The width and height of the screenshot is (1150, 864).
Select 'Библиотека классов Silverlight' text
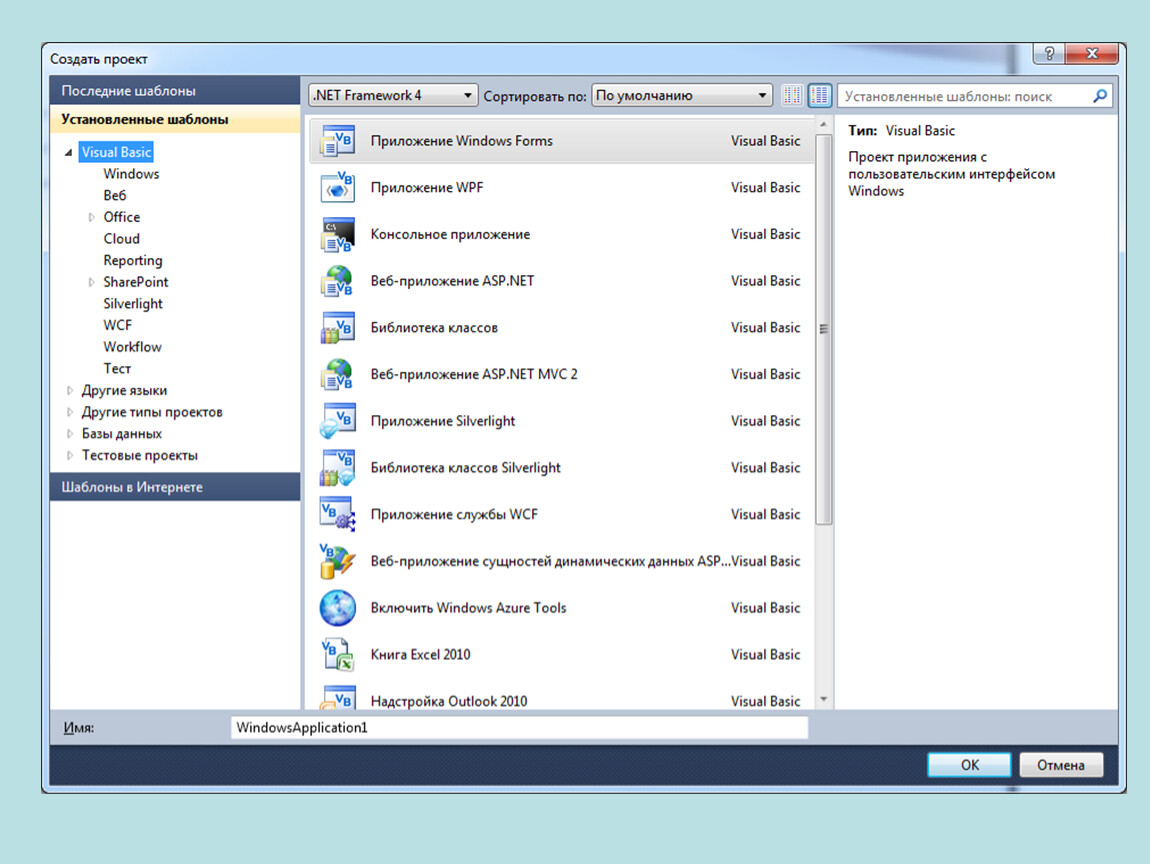click(x=465, y=468)
